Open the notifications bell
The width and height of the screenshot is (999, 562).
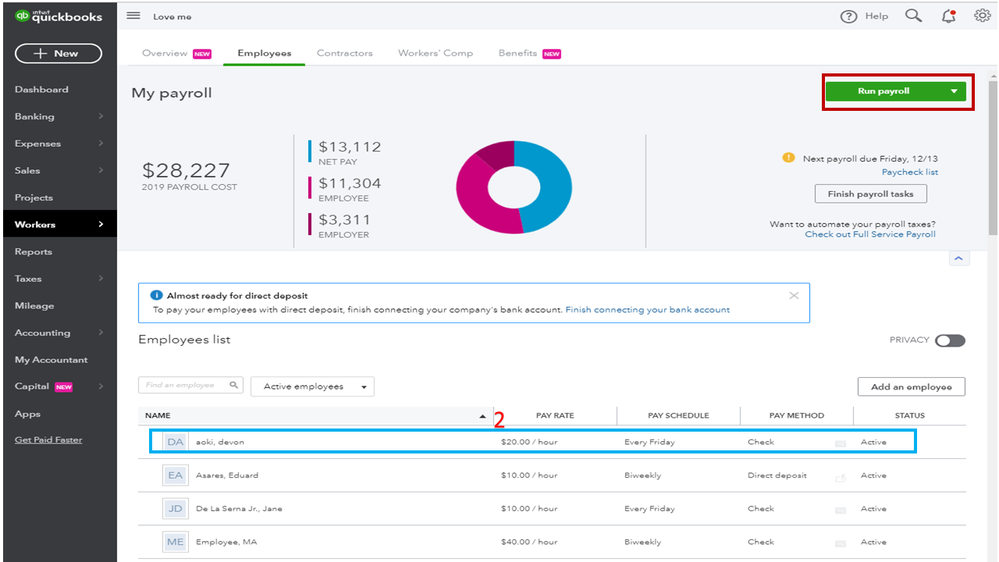(948, 16)
